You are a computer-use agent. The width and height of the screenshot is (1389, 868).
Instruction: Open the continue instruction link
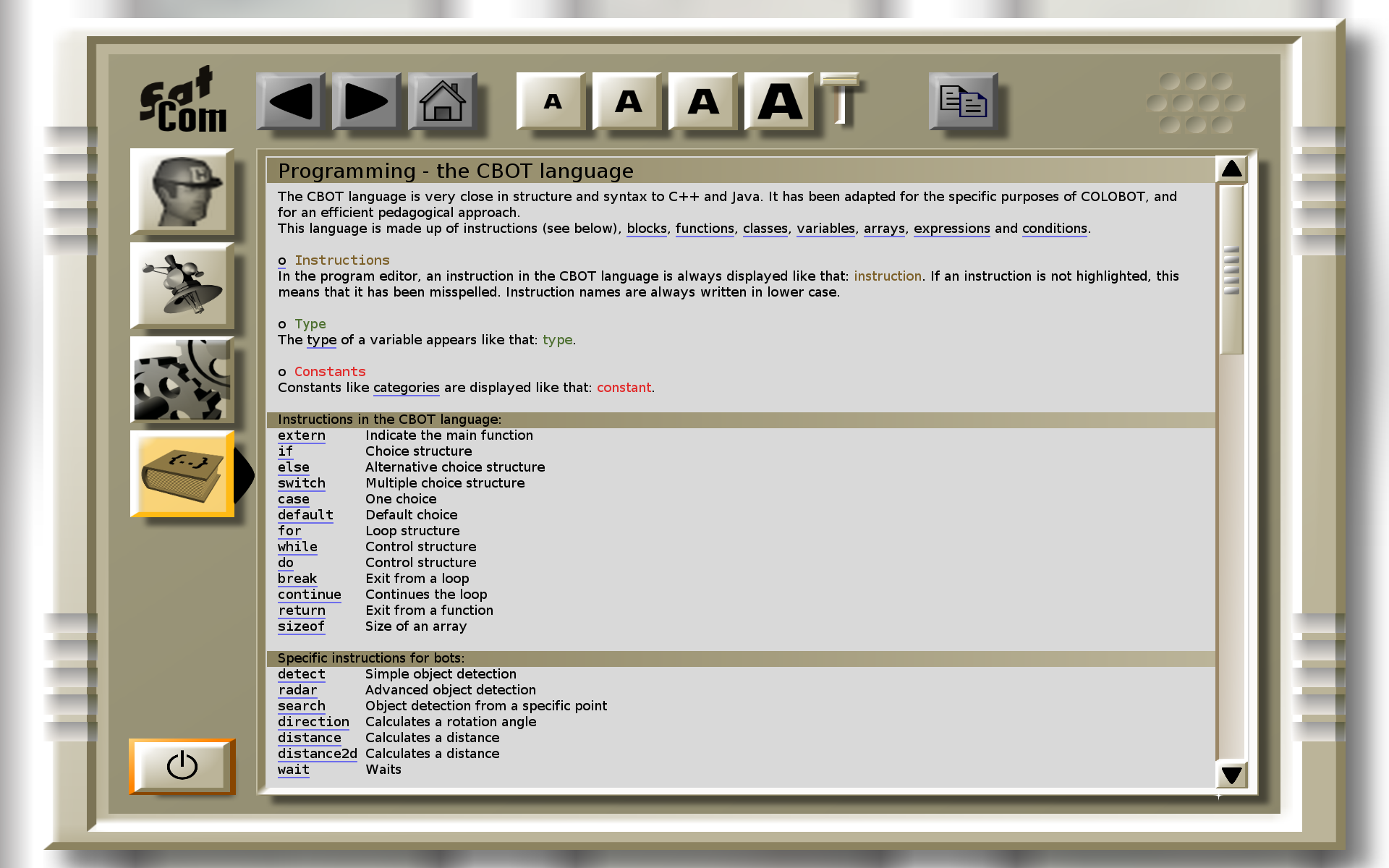coord(309,595)
